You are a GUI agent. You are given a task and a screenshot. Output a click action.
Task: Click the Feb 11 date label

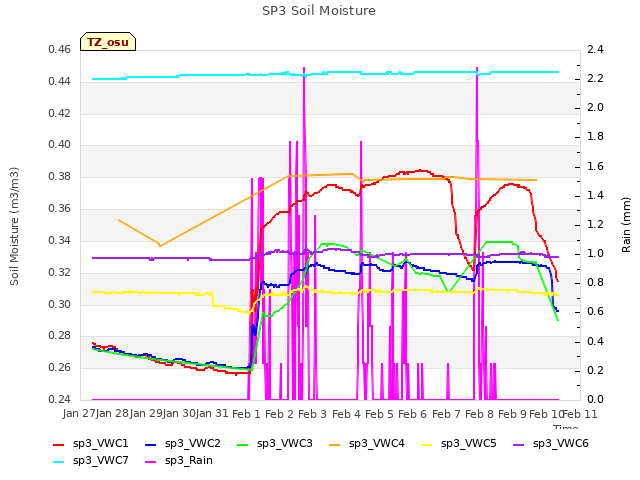click(580, 414)
